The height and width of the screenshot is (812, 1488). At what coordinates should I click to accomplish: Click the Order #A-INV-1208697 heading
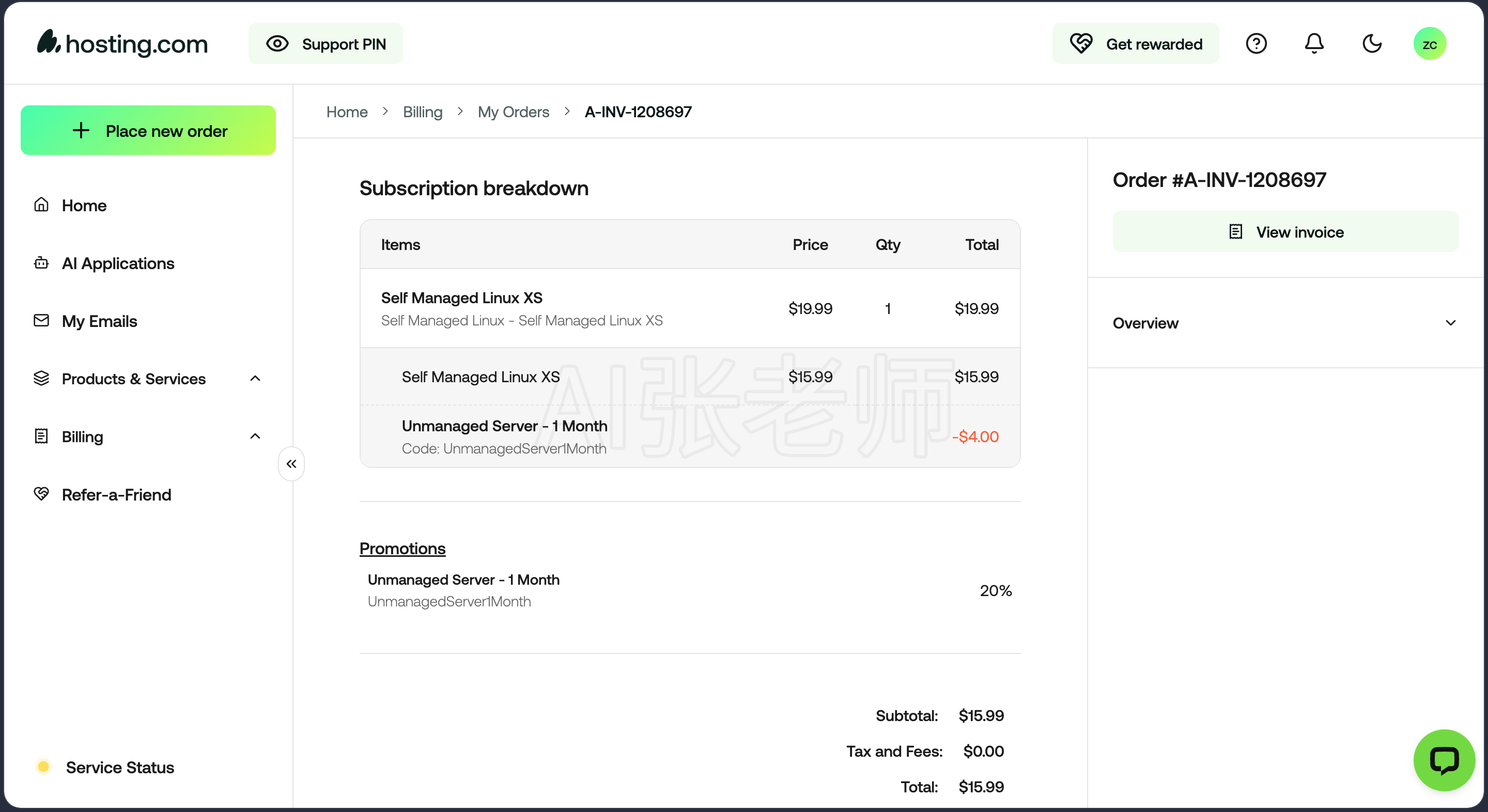(1219, 180)
